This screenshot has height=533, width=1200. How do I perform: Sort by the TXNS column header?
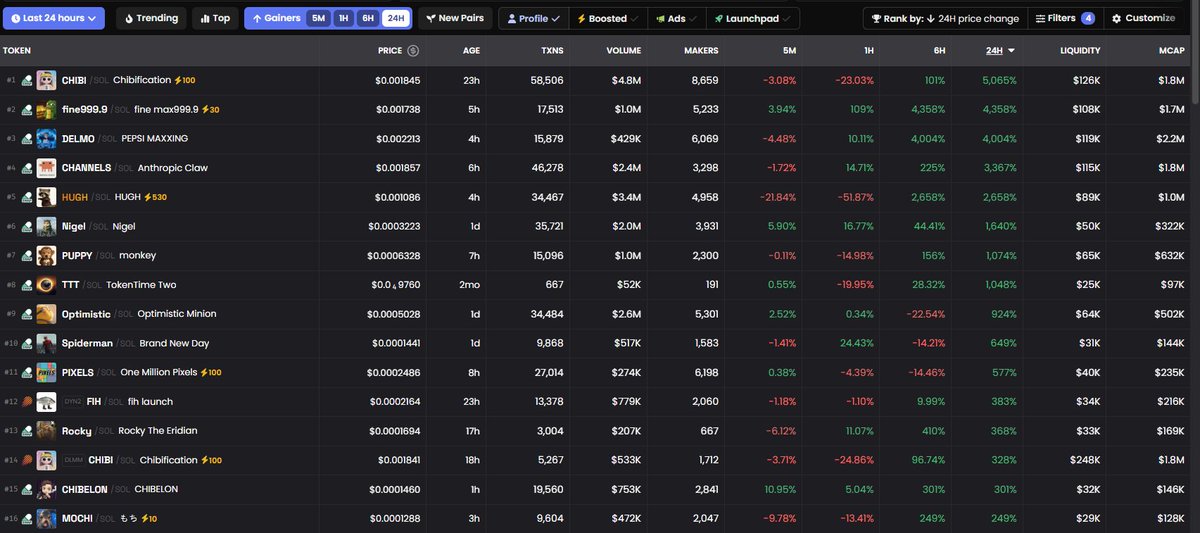(551, 50)
